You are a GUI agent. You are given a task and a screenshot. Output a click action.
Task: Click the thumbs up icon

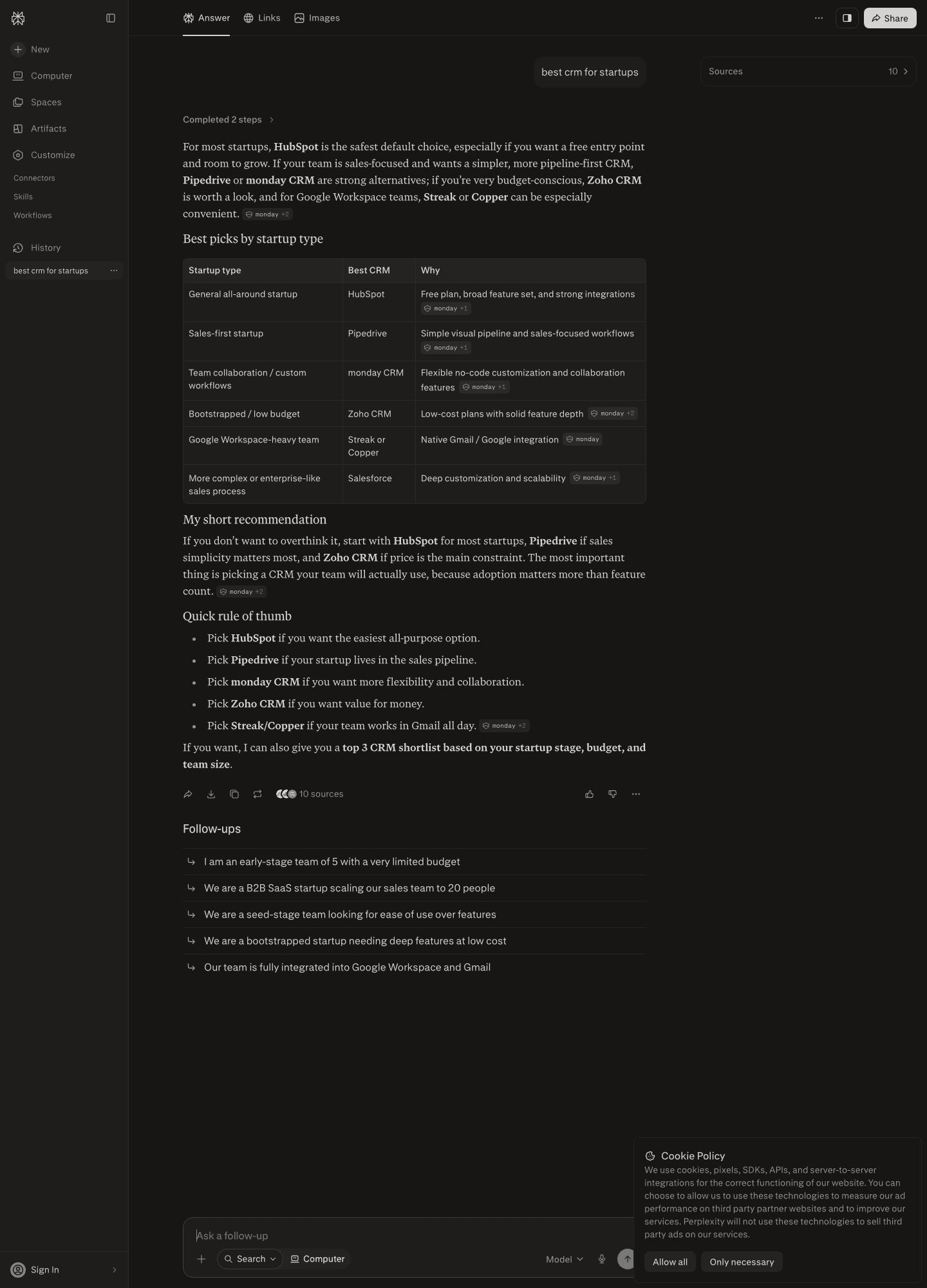tap(589, 794)
